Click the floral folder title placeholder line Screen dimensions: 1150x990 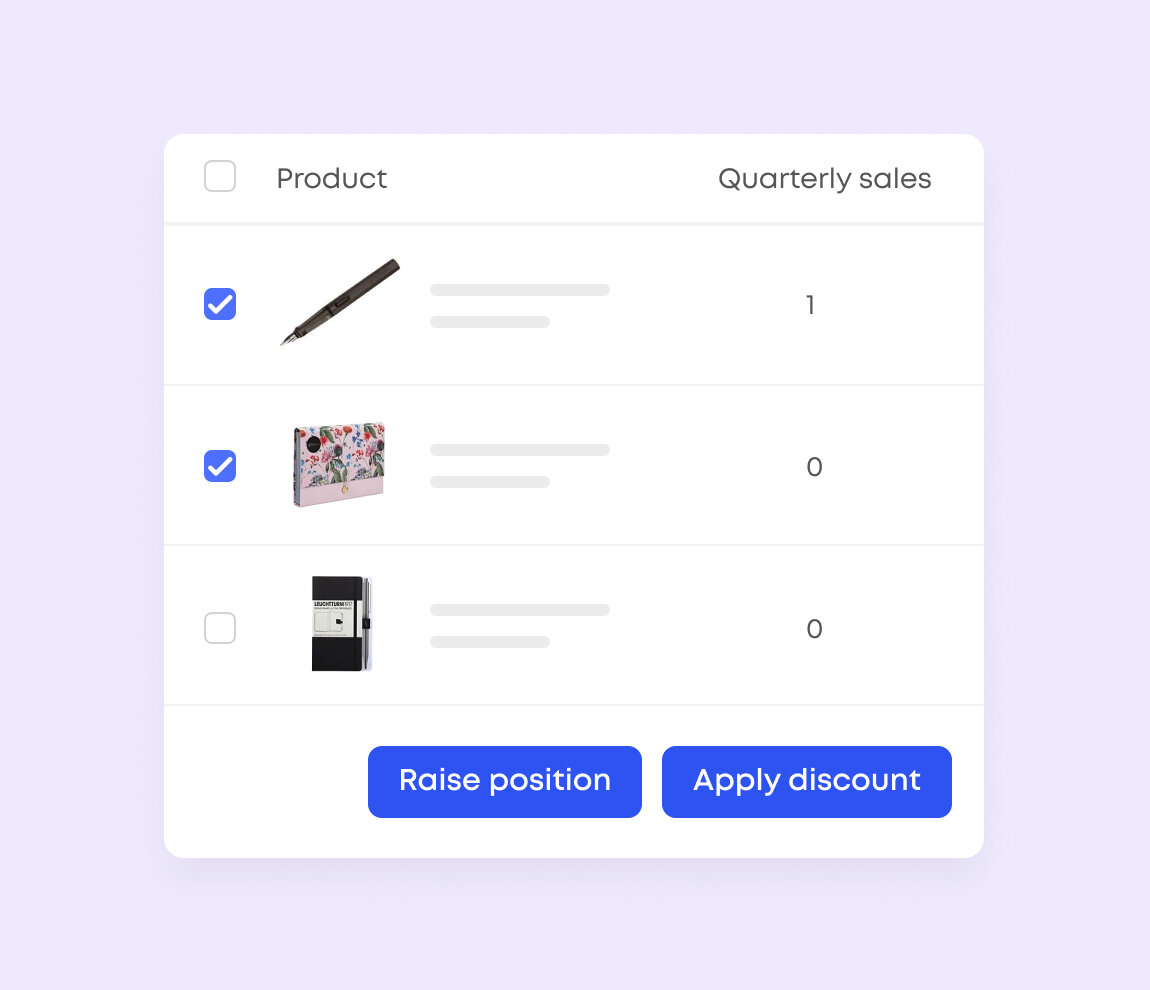point(520,450)
